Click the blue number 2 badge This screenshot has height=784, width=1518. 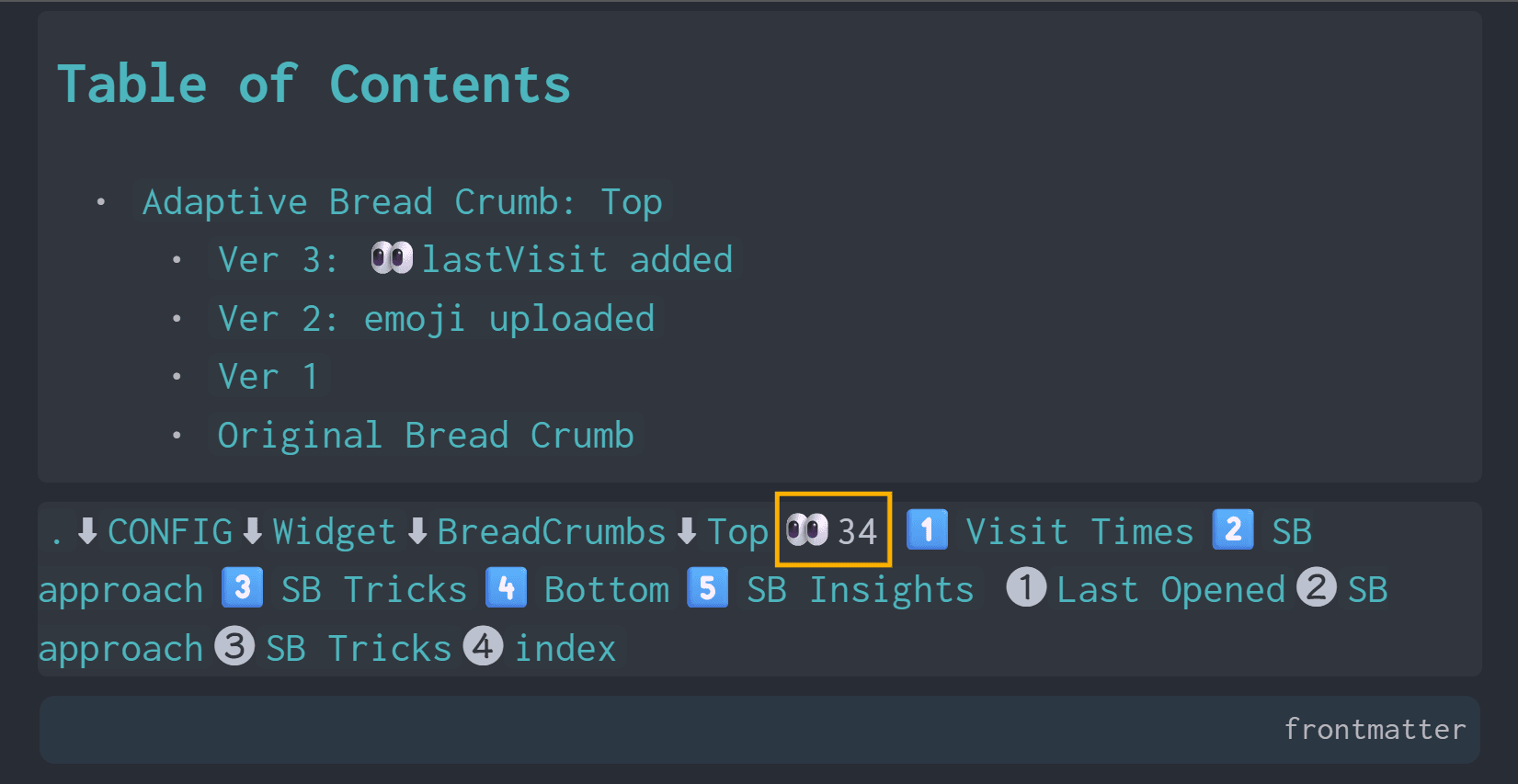tap(1233, 530)
